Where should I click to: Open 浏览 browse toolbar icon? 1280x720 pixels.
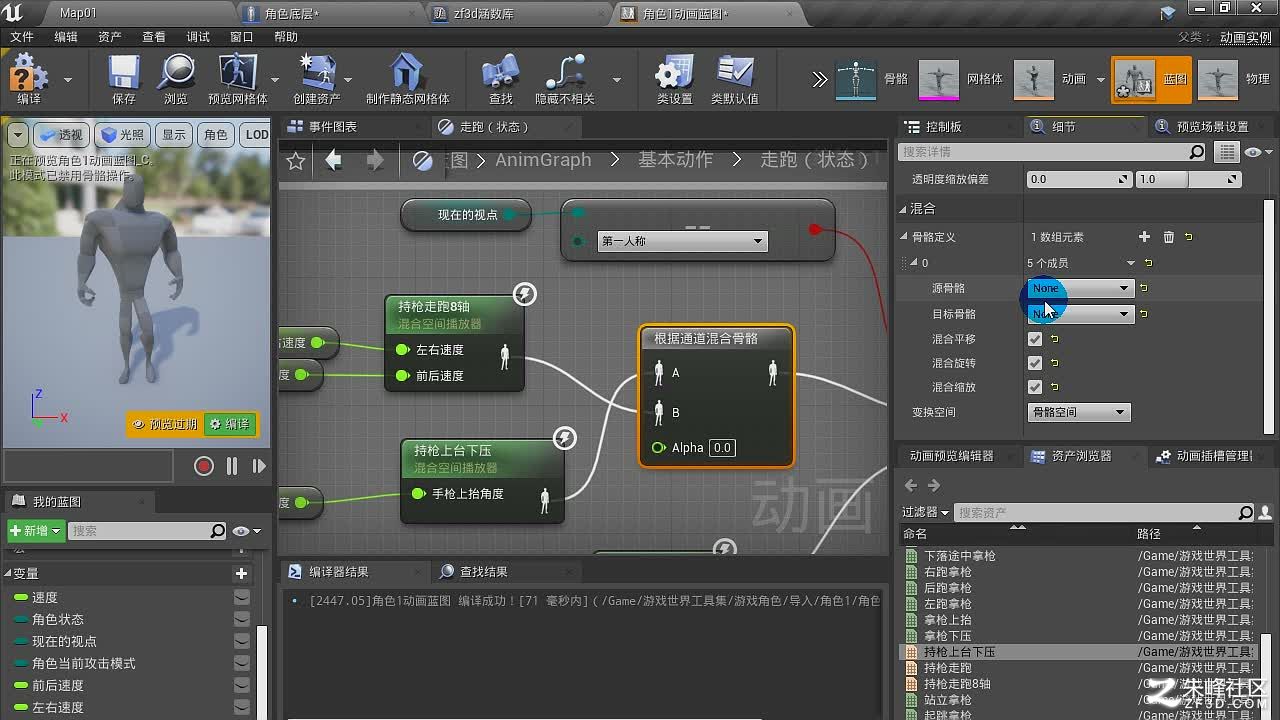pyautogui.click(x=176, y=78)
